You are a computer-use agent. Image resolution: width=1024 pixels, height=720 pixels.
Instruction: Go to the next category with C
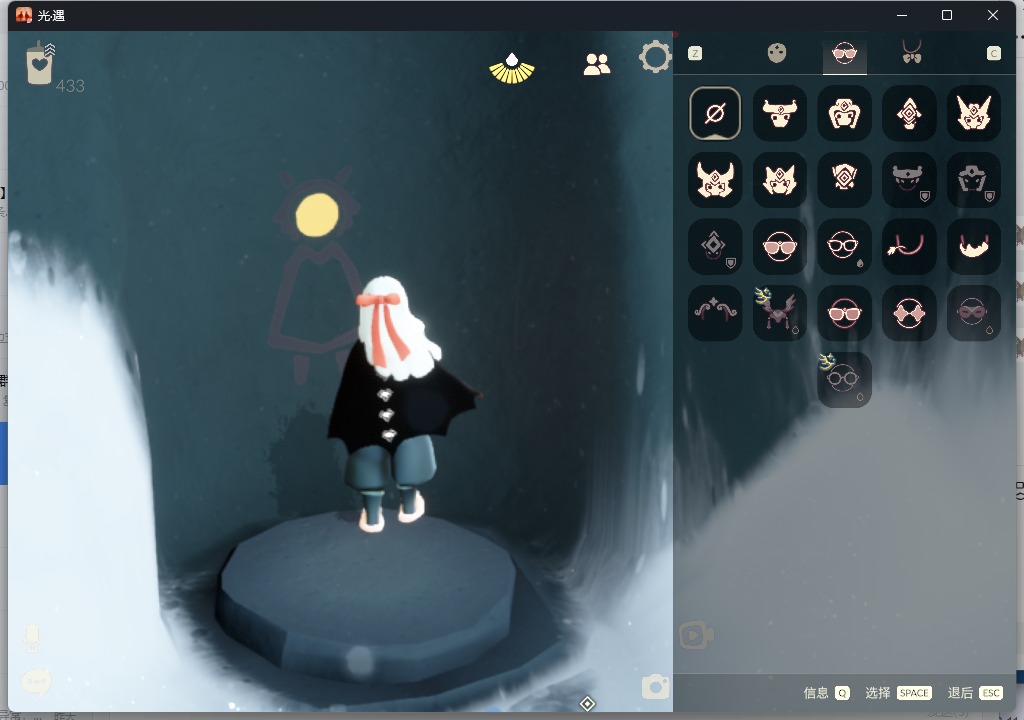(x=993, y=53)
